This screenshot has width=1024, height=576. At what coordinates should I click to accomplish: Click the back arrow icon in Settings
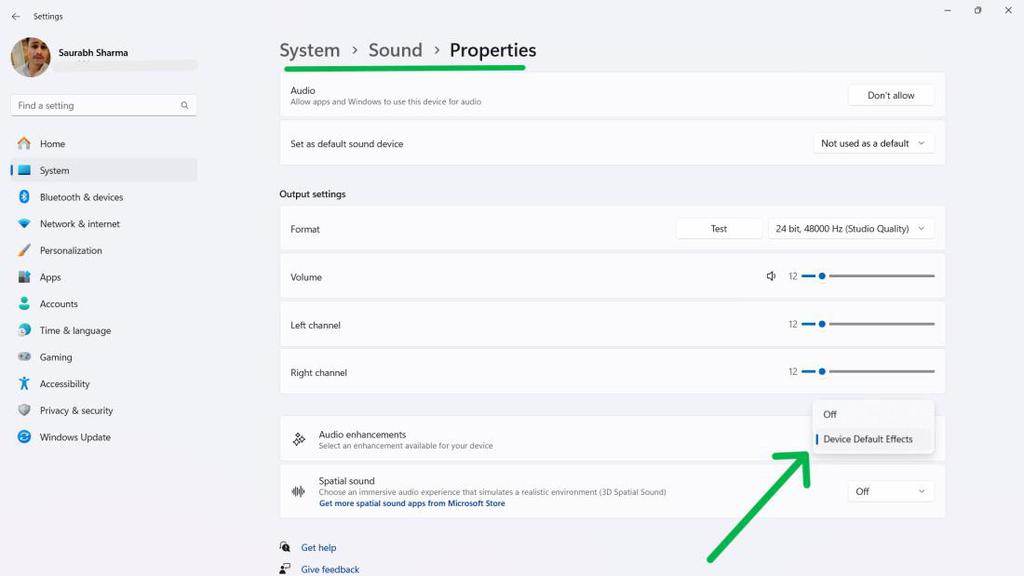[x=15, y=17]
